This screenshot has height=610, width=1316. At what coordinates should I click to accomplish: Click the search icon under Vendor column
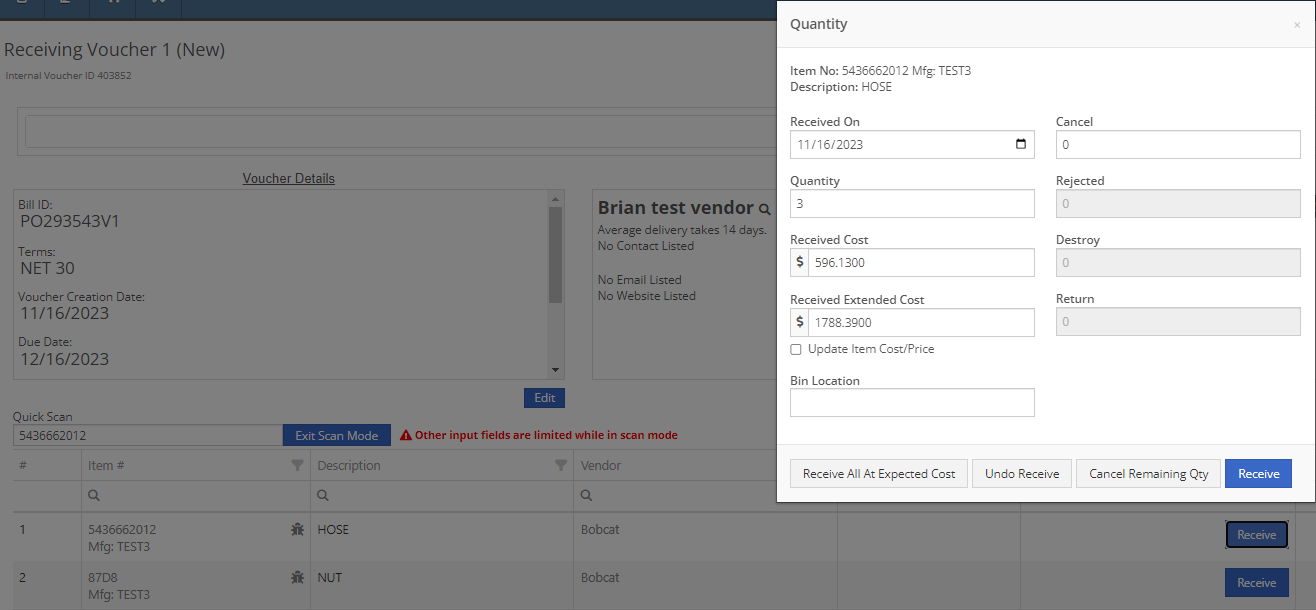pos(586,495)
